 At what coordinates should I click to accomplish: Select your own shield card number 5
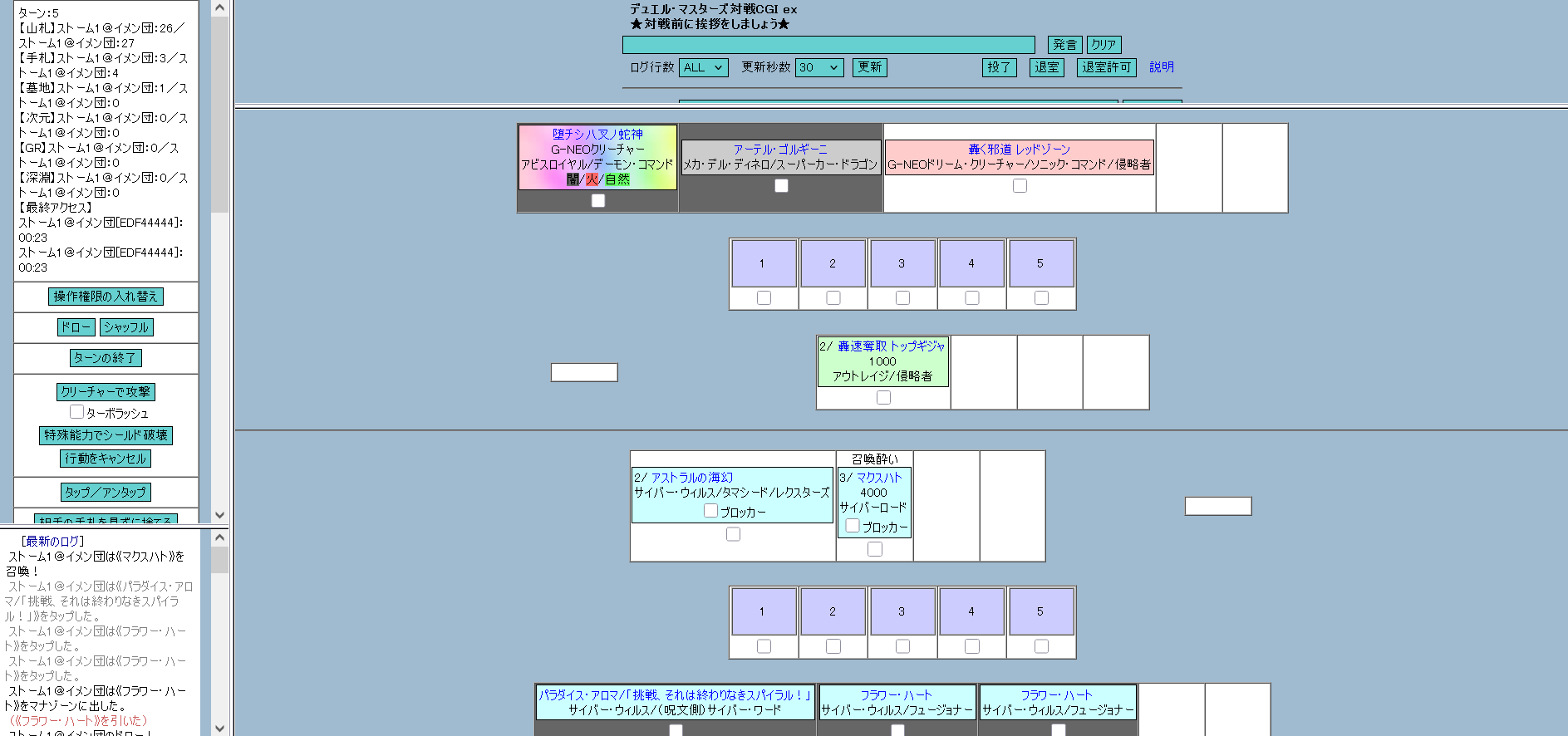(x=1041, y=611)
